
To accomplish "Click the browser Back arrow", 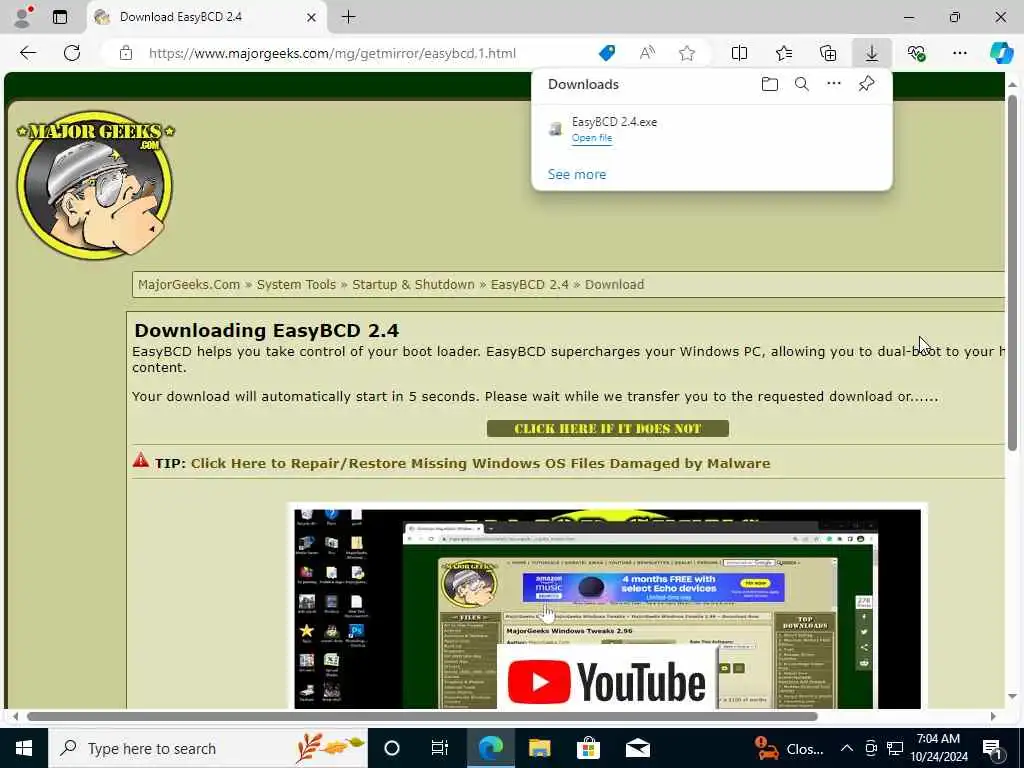I will coord(27,53).
